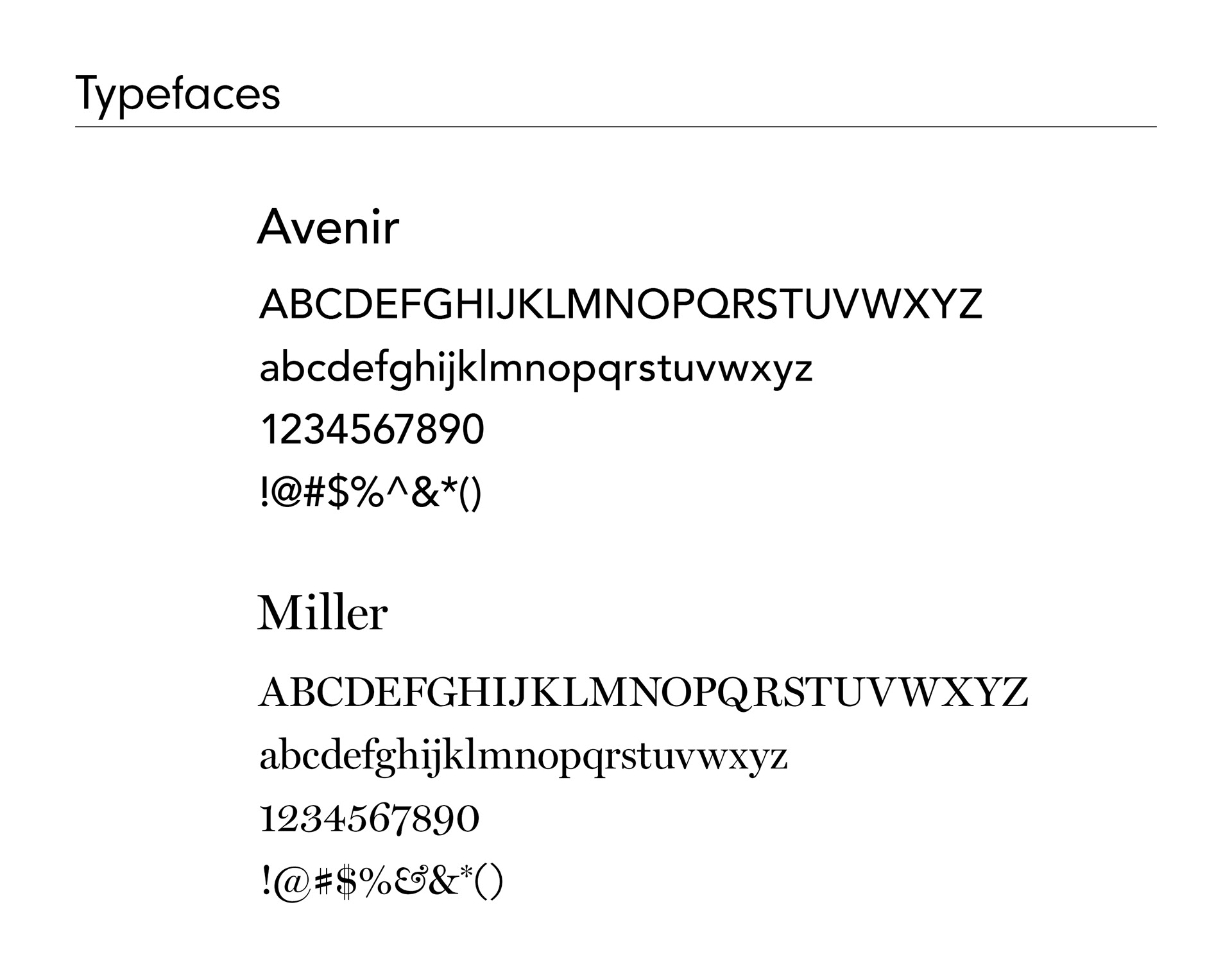This screenshot has width=1232, height=977.
Task: Click the Avenir @ symbol
Action: (287, 493)
